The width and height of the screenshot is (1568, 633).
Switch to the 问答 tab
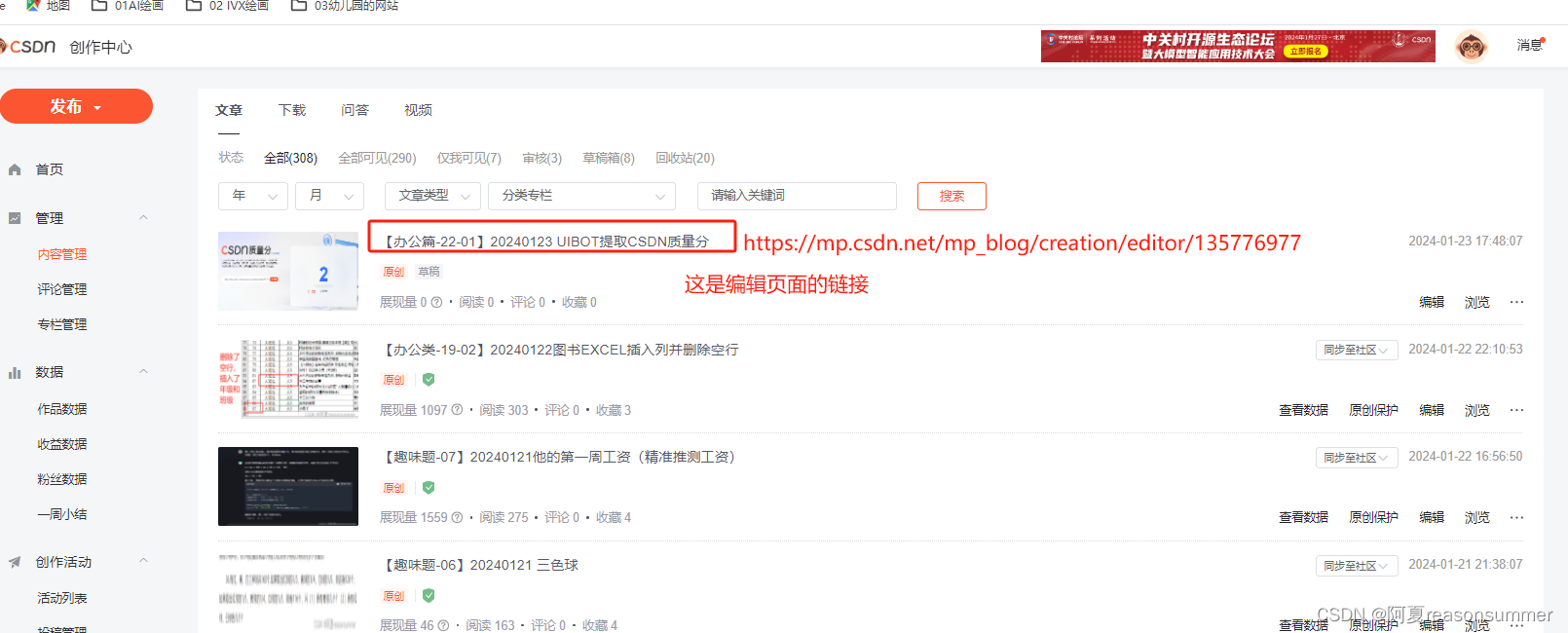click(x=355, y=110)
